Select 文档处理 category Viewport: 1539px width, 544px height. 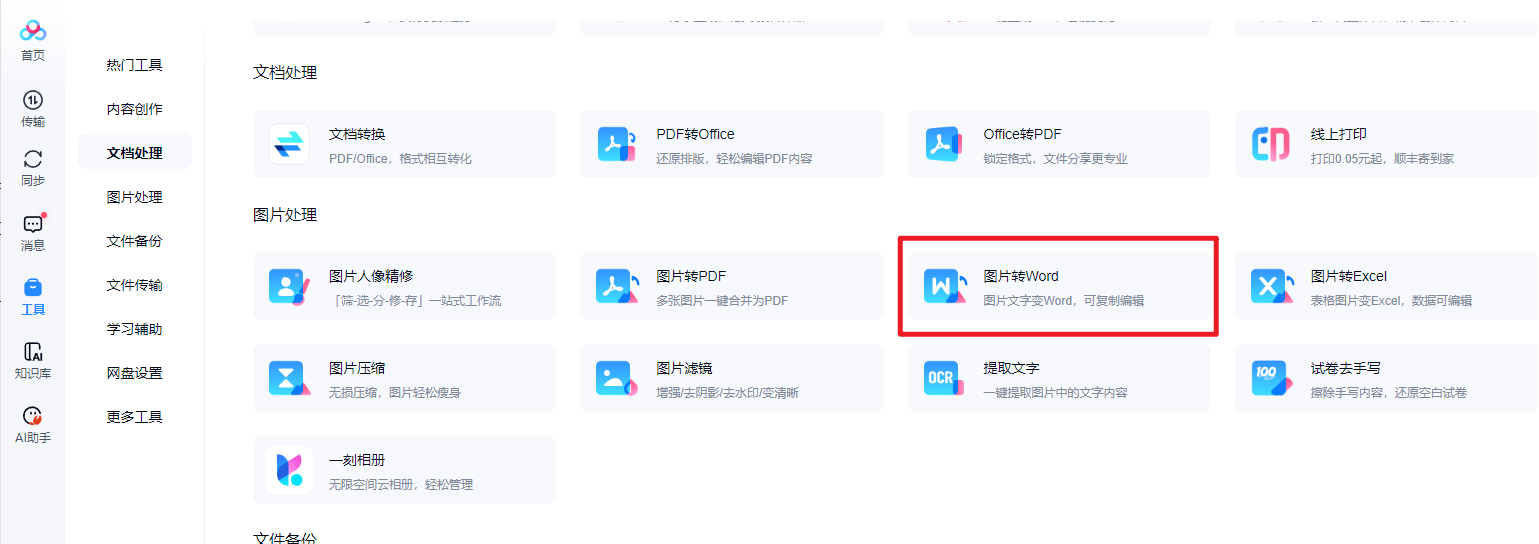click(134, 153)
